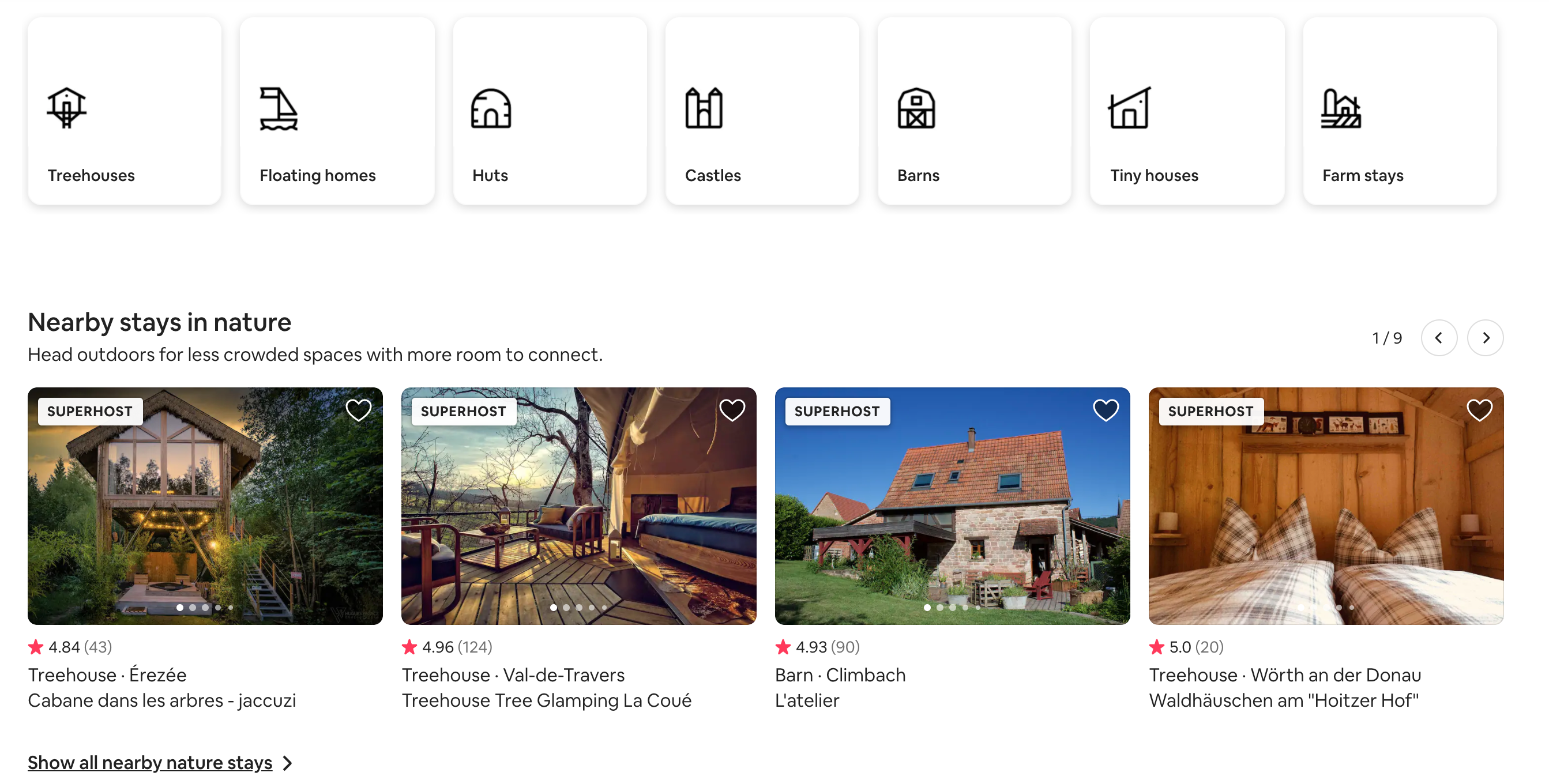Screen dimensions: 1549x784
Task: Heart the Wörth an der Donau treehouse
Action: (x=1479, y=410)
